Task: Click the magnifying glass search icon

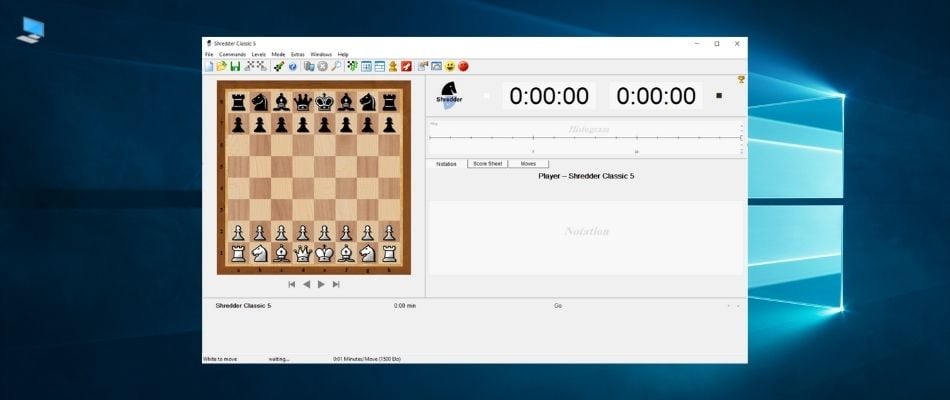Action: (x=336, y=66)
